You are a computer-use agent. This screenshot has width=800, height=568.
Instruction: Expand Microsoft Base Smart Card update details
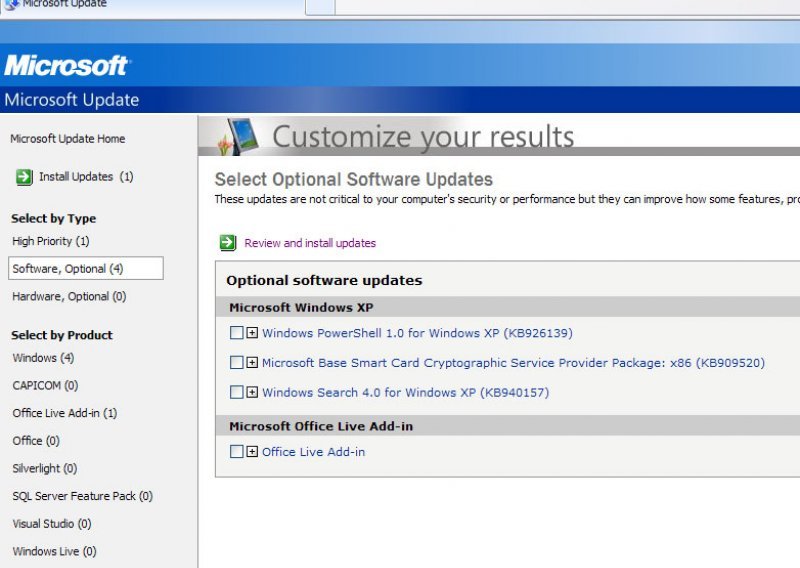pyautogui.click(x=252, y=362)
